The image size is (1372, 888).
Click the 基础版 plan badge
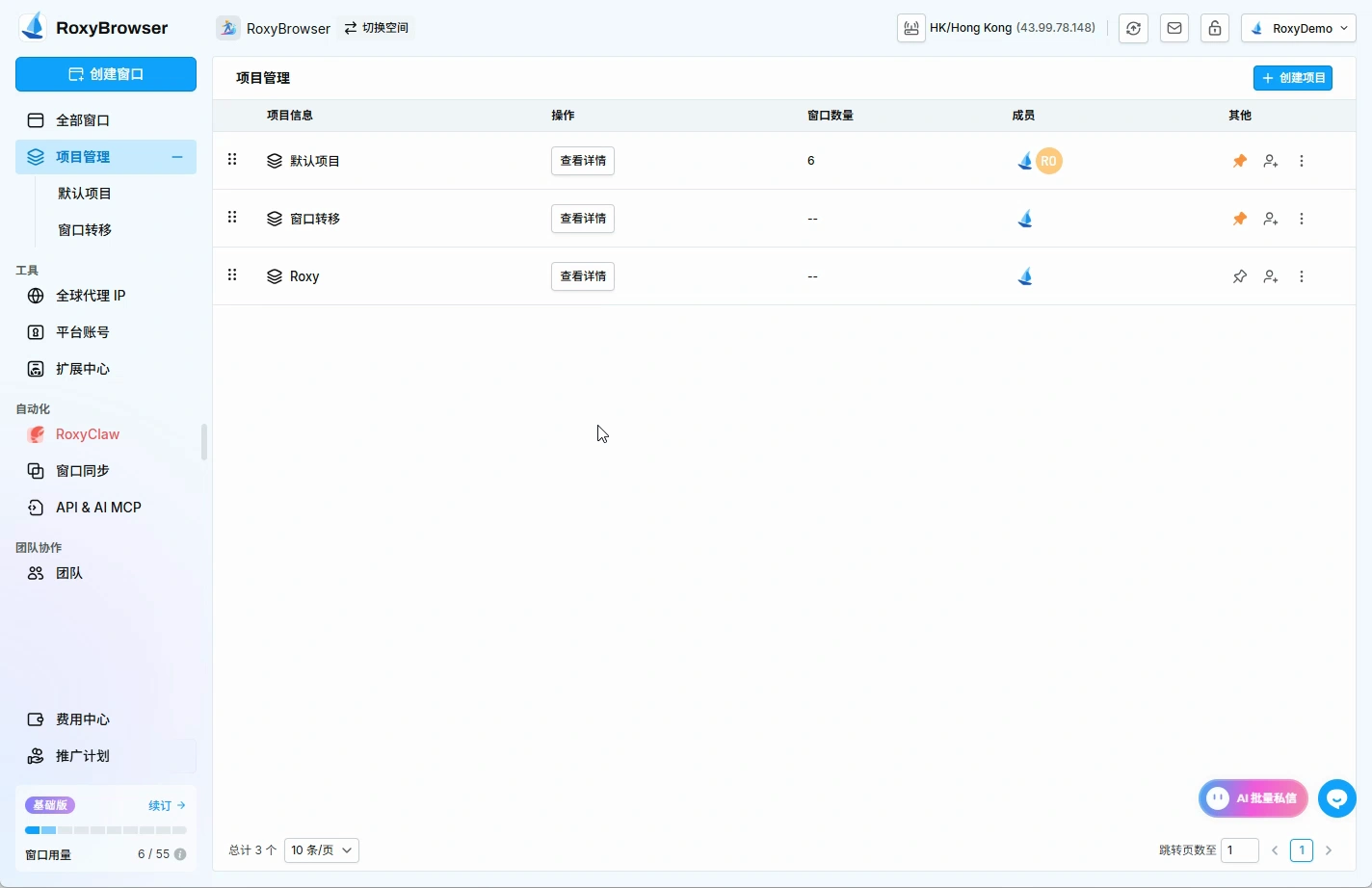pyautogui.click(x=50, y=805)
